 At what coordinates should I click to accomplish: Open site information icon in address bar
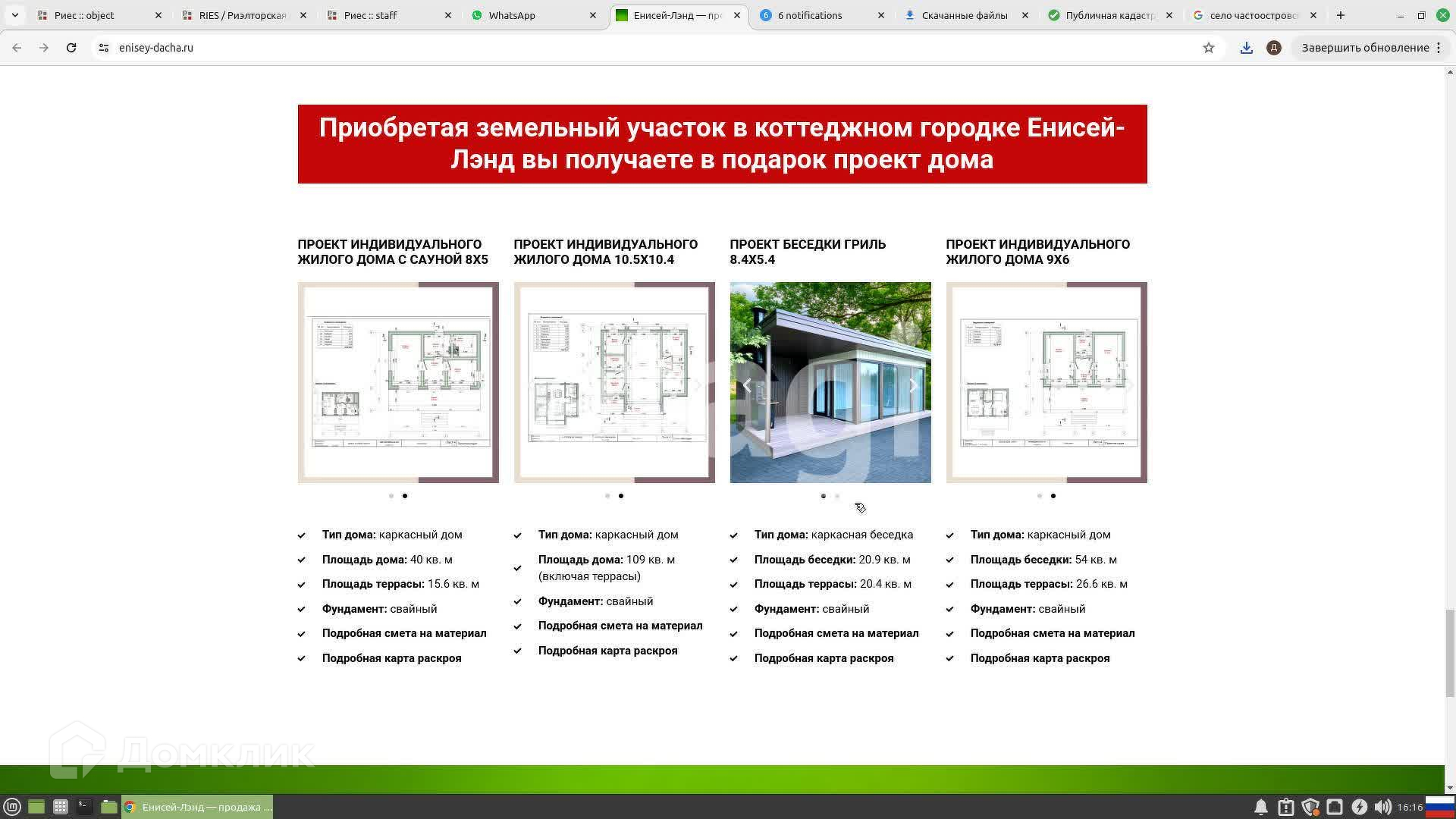[104, 48]
